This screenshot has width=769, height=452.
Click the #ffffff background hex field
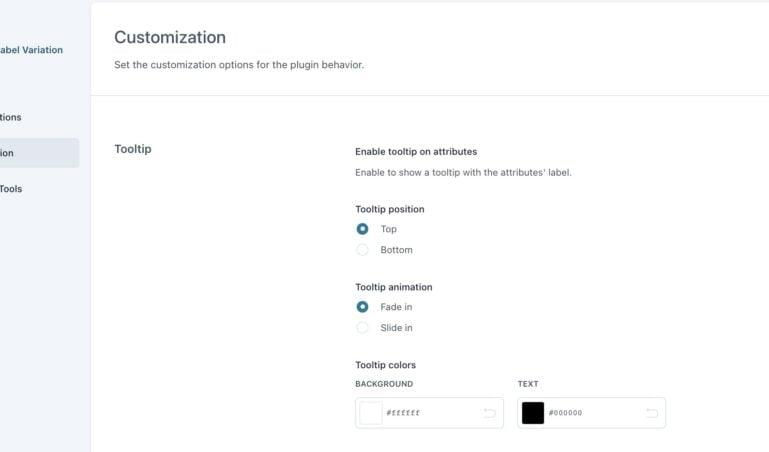pyautogui.click(x=432, y=413)
